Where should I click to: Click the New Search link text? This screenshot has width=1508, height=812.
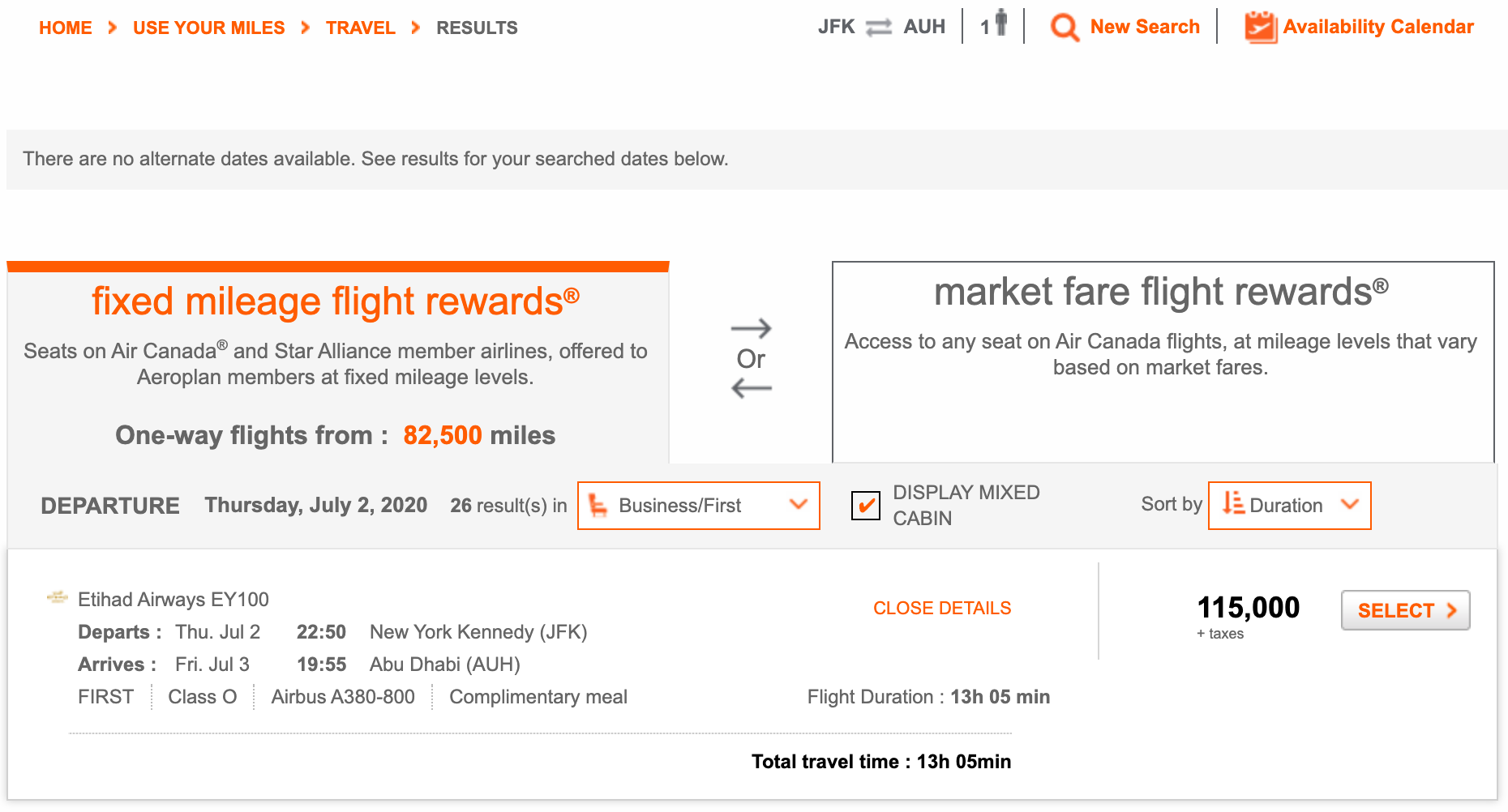pyautogui.click(x=1144, y=27)
